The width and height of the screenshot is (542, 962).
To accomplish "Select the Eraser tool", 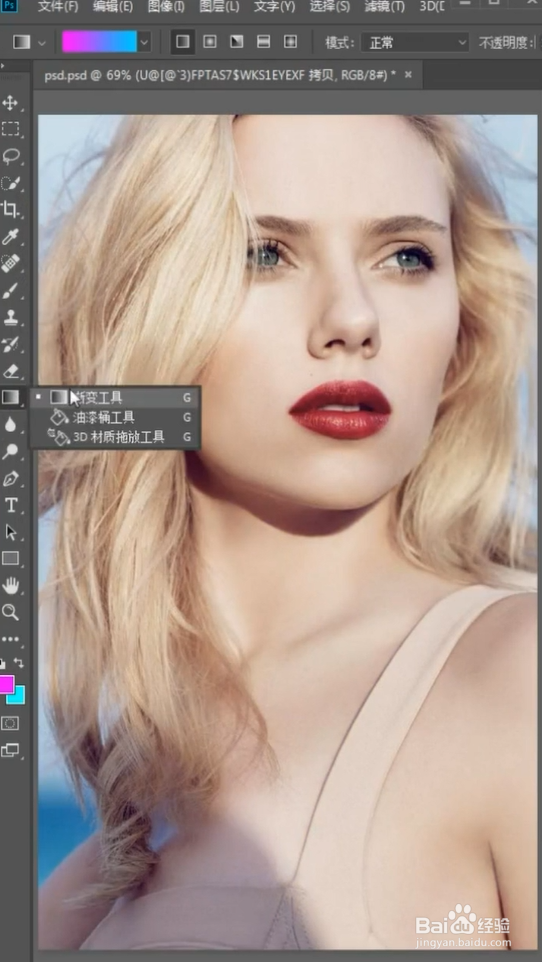I will point(10,371).
